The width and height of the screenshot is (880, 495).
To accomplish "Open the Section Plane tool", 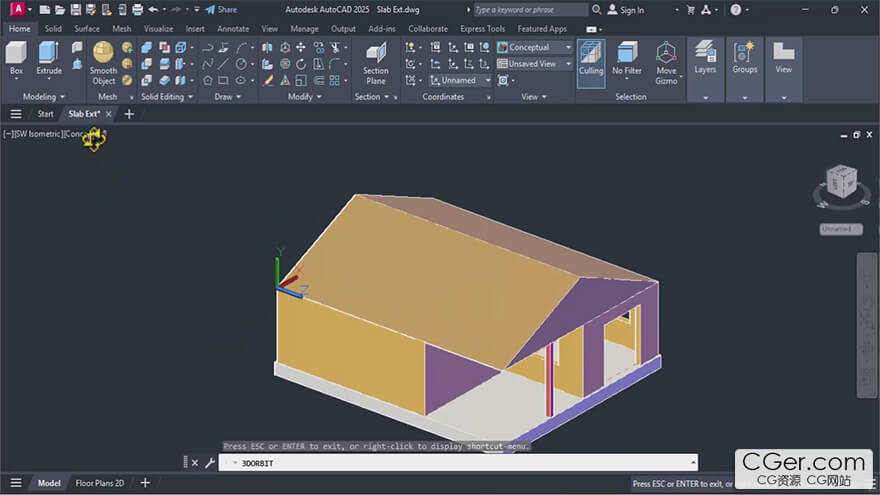I will pyautogui.click(x=375, y=63).
